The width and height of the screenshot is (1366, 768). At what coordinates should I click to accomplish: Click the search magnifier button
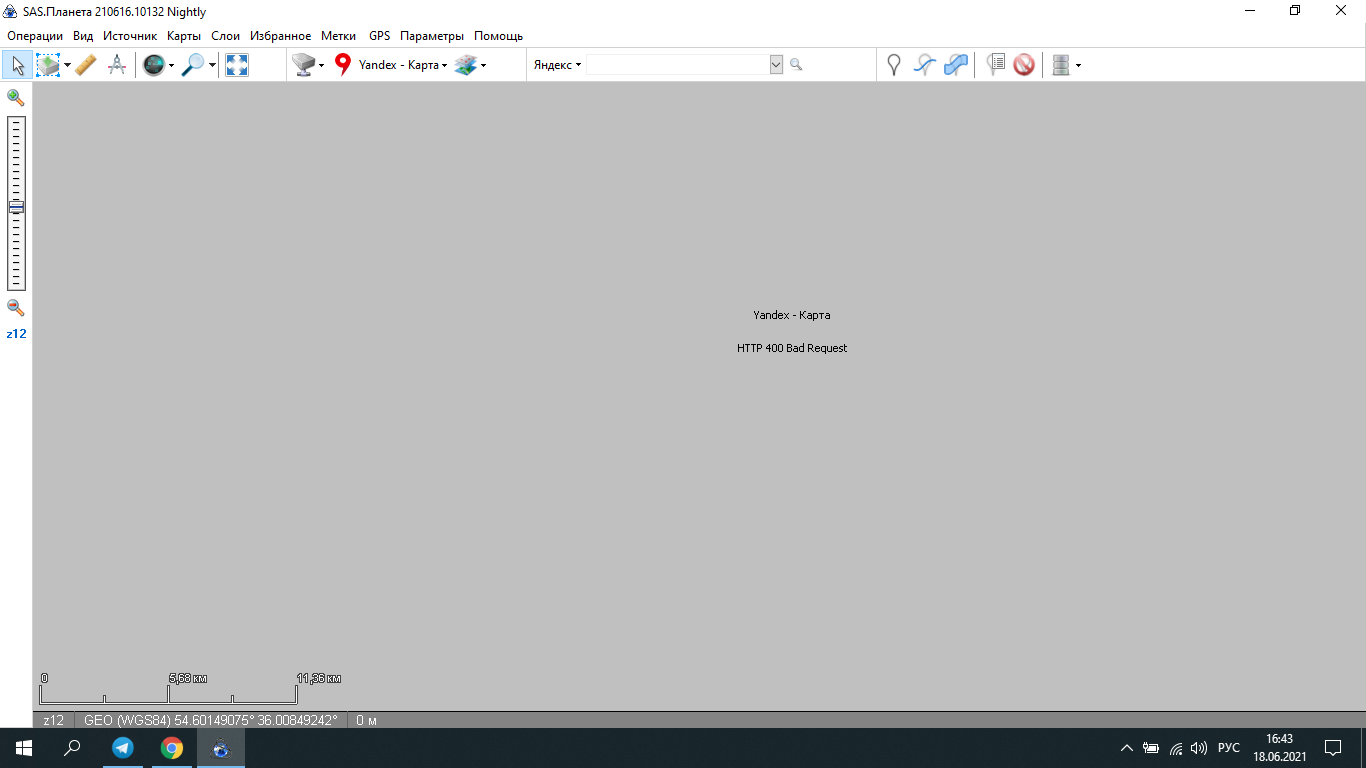[796, 65]
